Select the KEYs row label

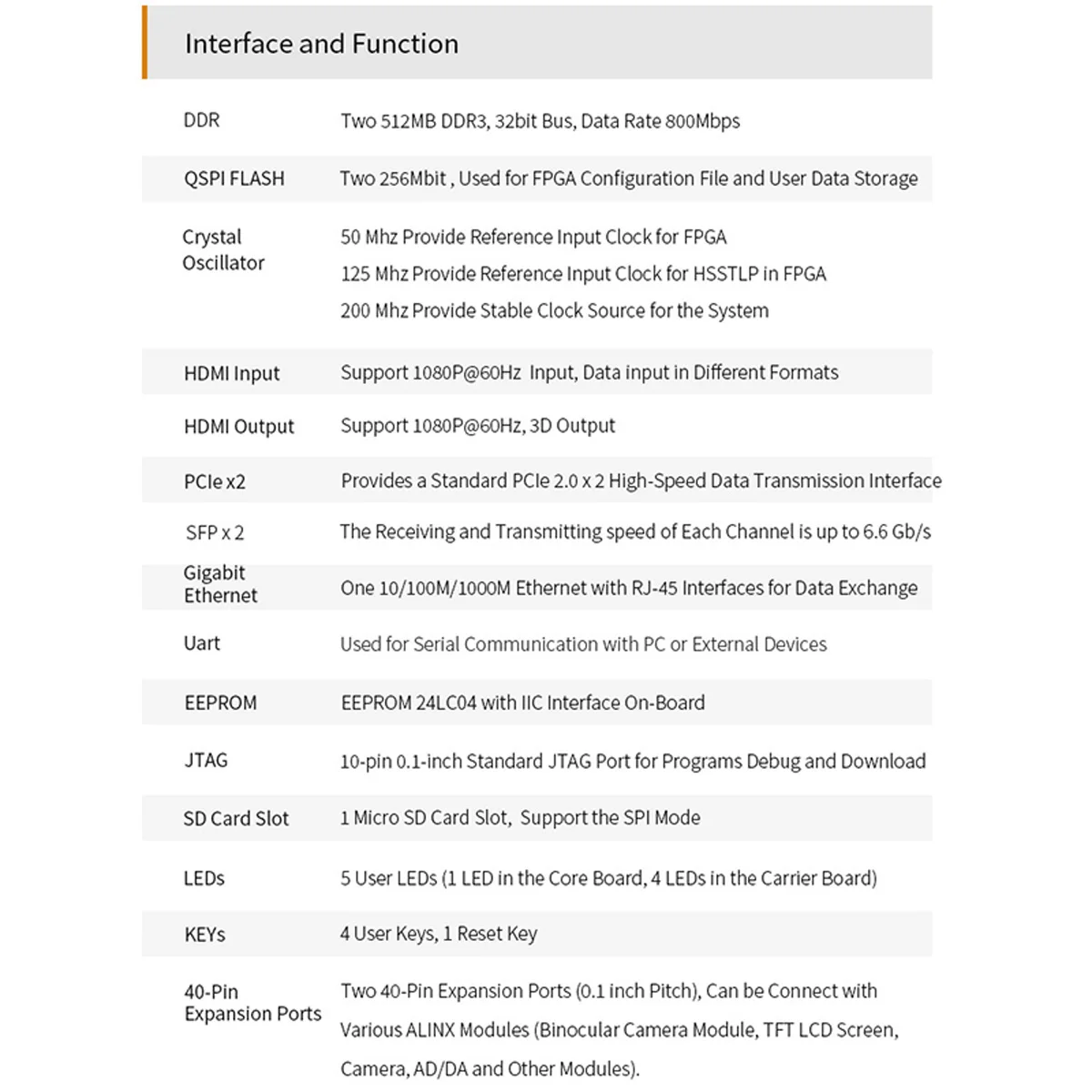coord(204,935)
